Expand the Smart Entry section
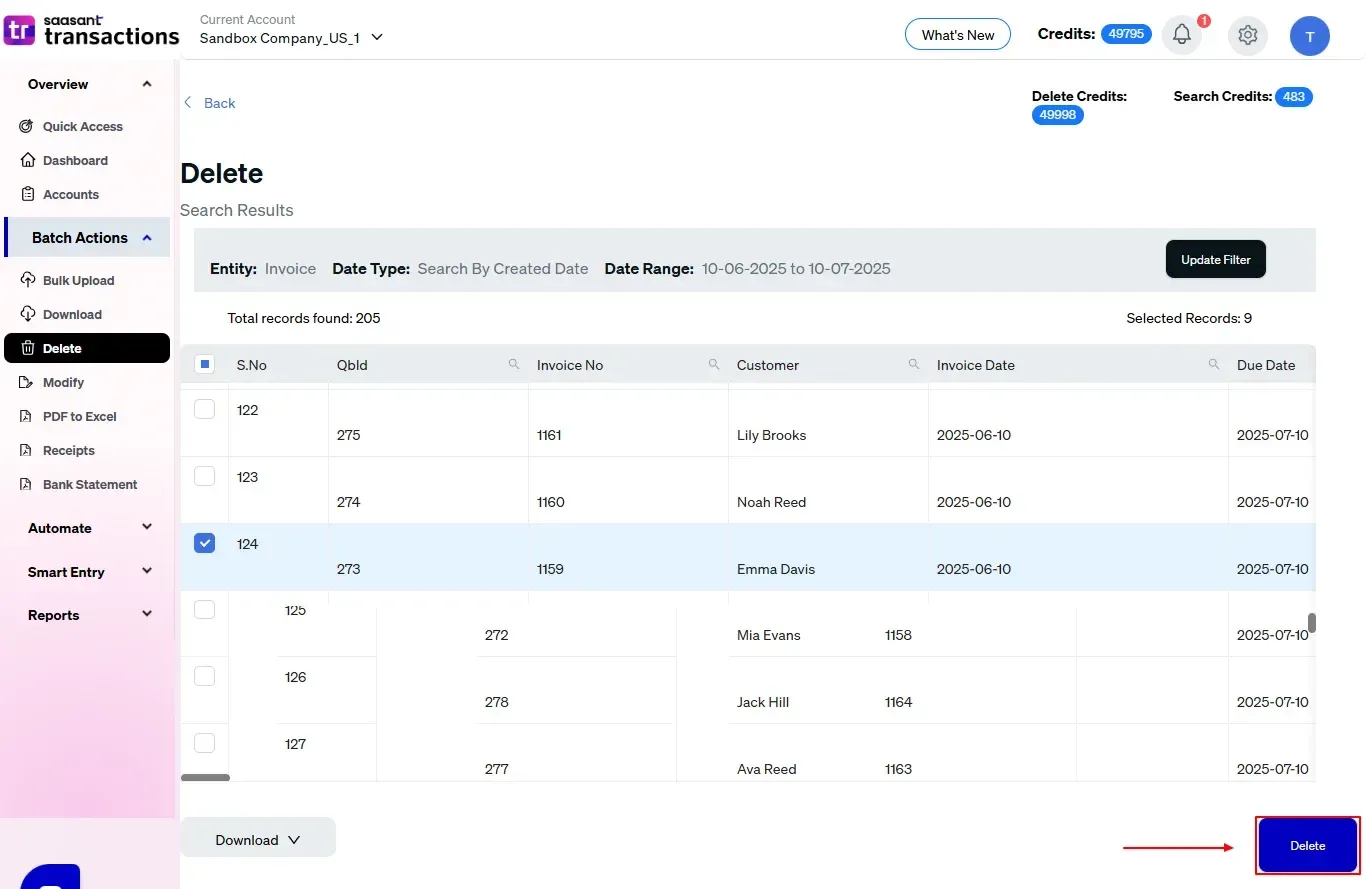This screenshot has height=889, width=1366. tap(147, 571)
